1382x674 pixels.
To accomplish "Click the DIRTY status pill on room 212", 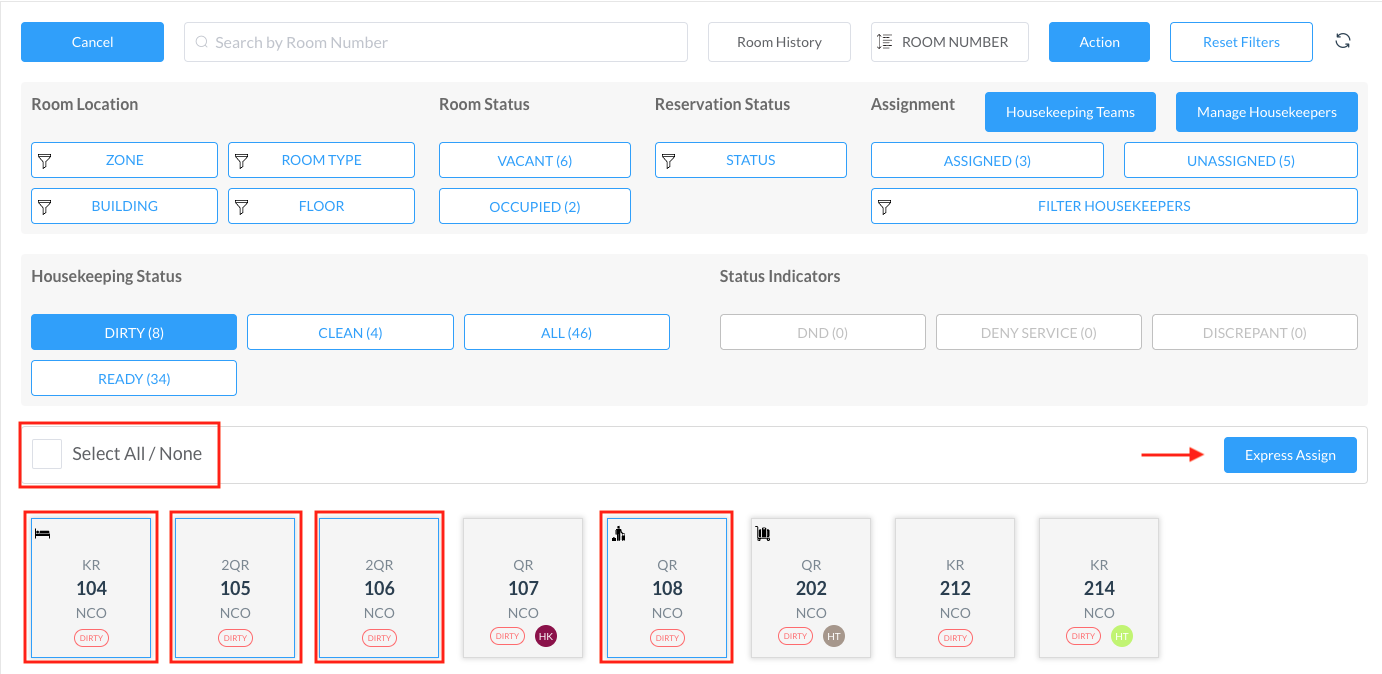I will (x=955, y=637).
